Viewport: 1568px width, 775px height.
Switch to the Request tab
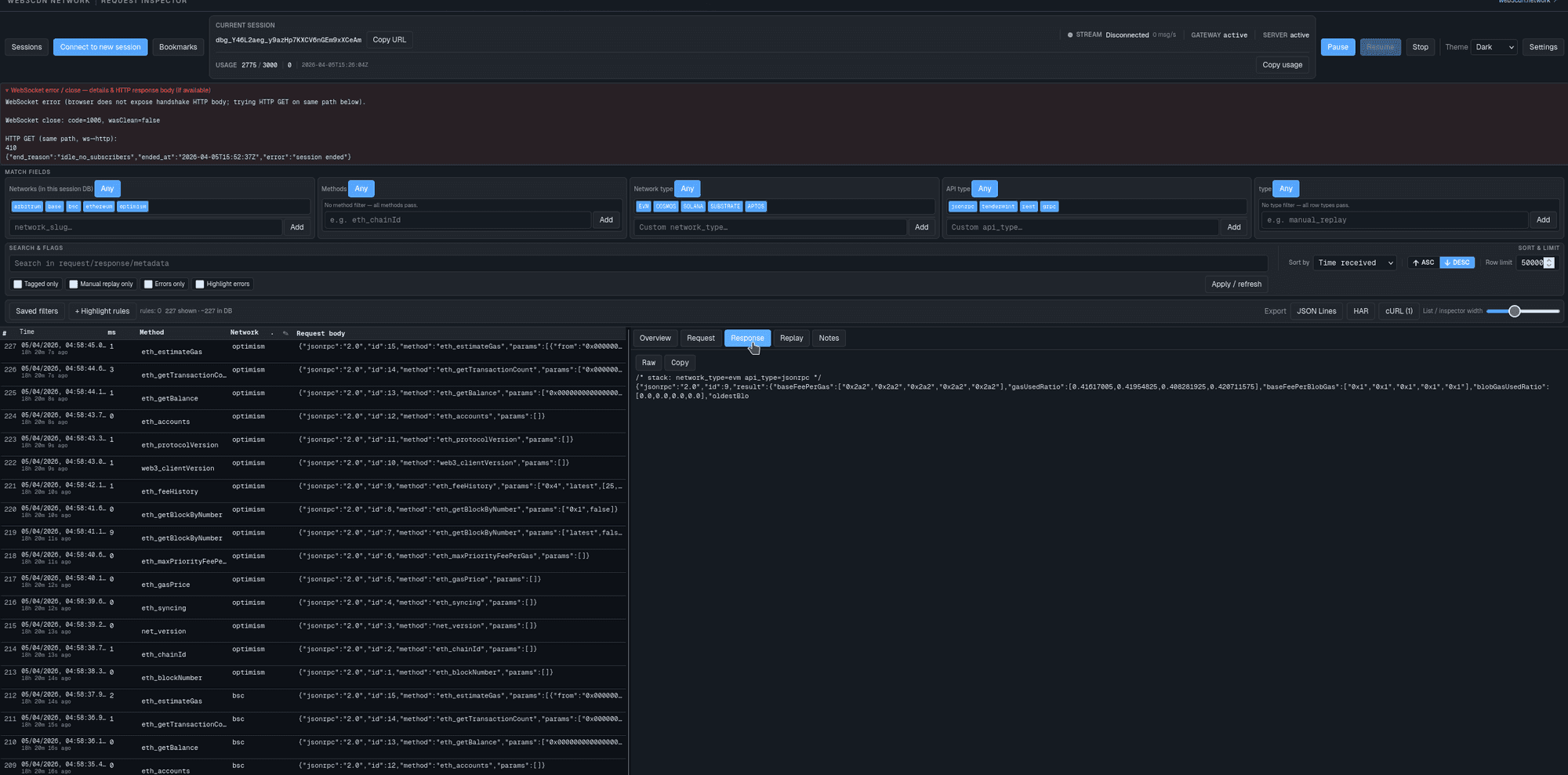click(x=700, y=339)
